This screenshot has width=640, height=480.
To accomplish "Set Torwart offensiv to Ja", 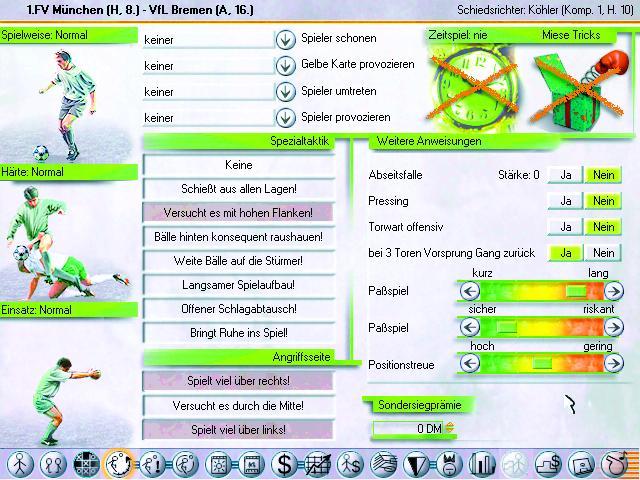I will pos(565,227).
